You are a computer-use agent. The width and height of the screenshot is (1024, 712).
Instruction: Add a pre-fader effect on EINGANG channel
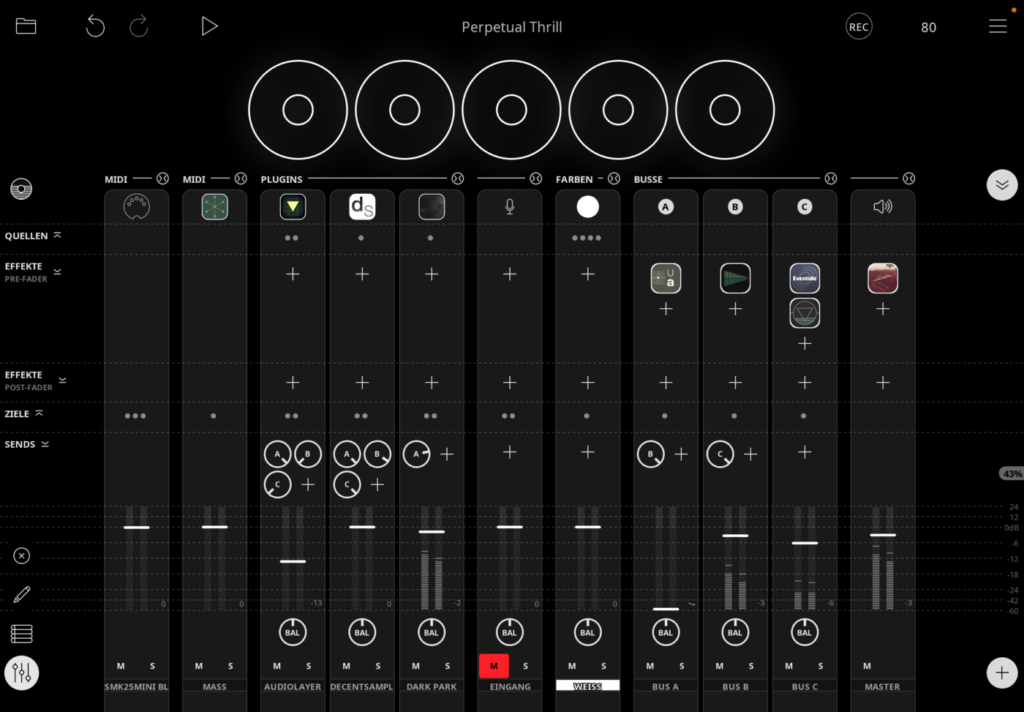pos(509,274)
